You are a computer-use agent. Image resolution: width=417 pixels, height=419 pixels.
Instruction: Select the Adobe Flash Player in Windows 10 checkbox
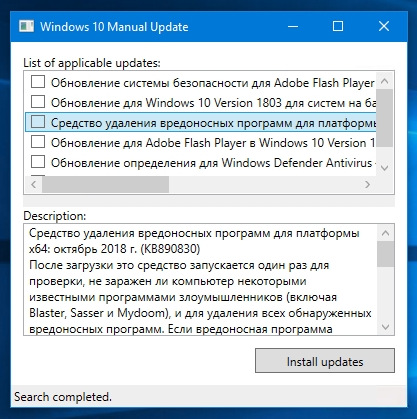tap(38, 142)
